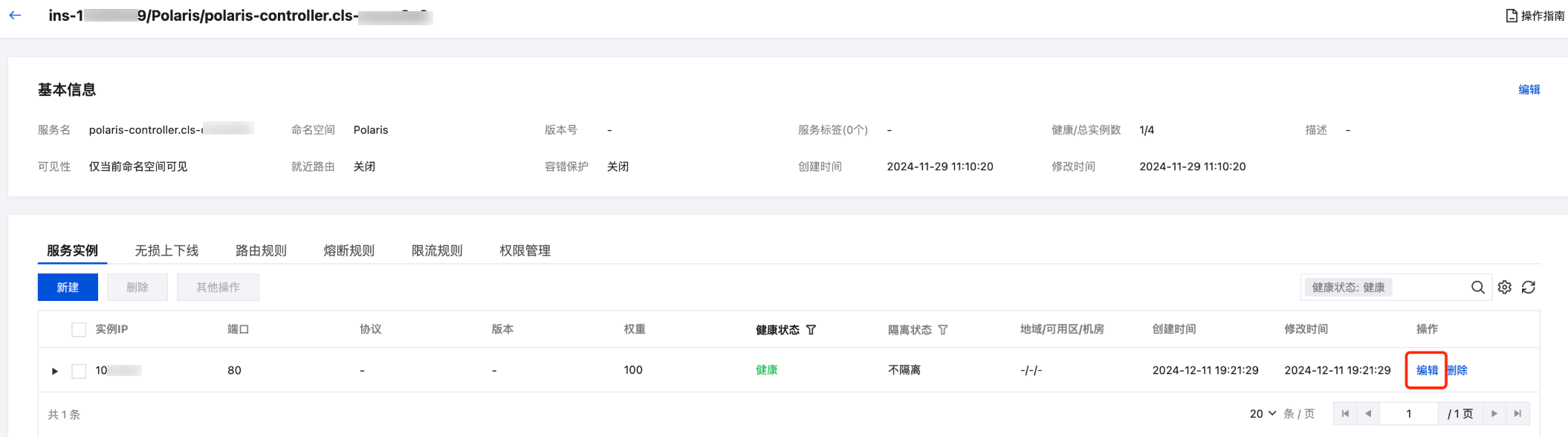Click the namespace value Polaris
This screenshot has height=437, width=1568.
[x=371, y=130]
